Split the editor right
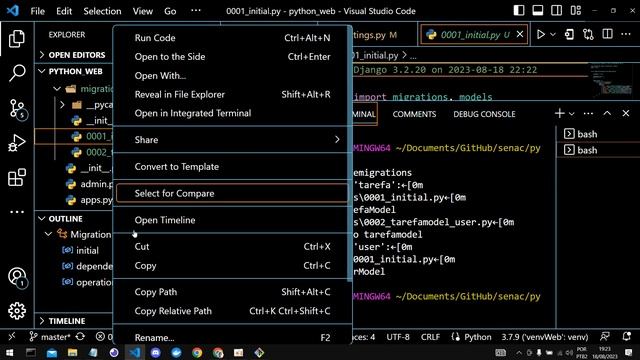The width and height of the screenshot is (640, 360). (607, 34)
